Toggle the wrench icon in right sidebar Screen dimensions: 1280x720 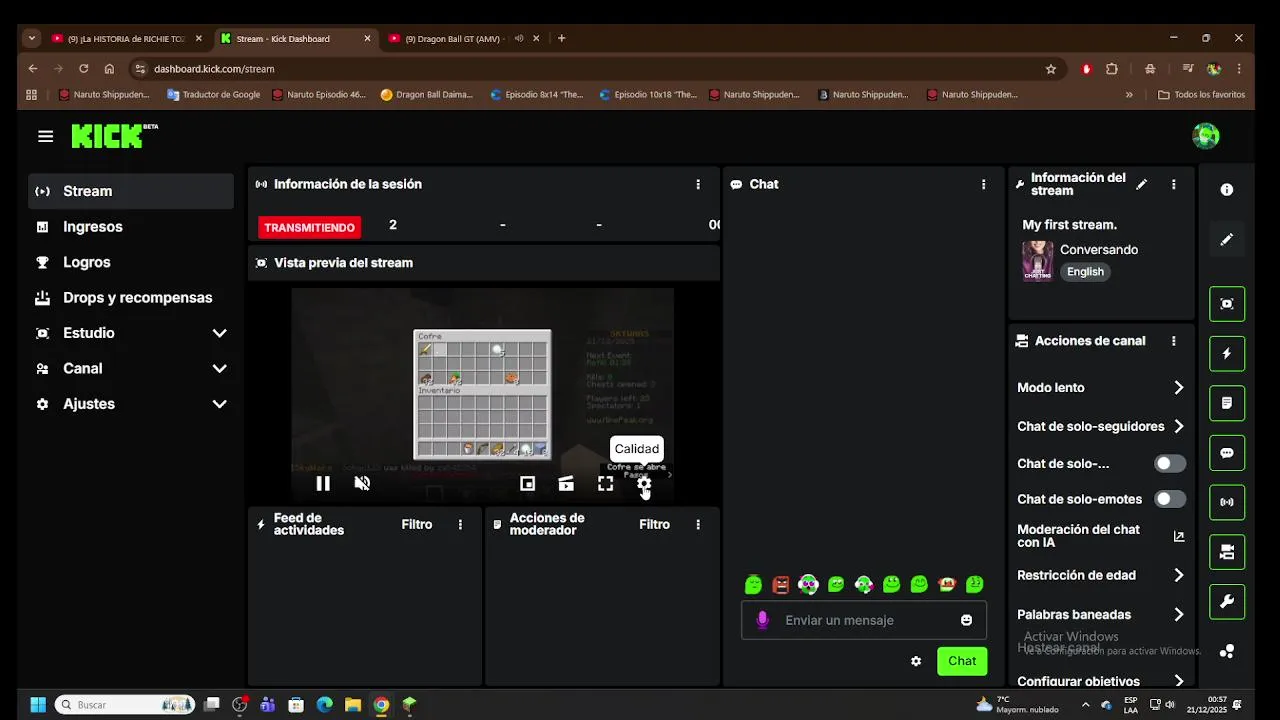1227,602
